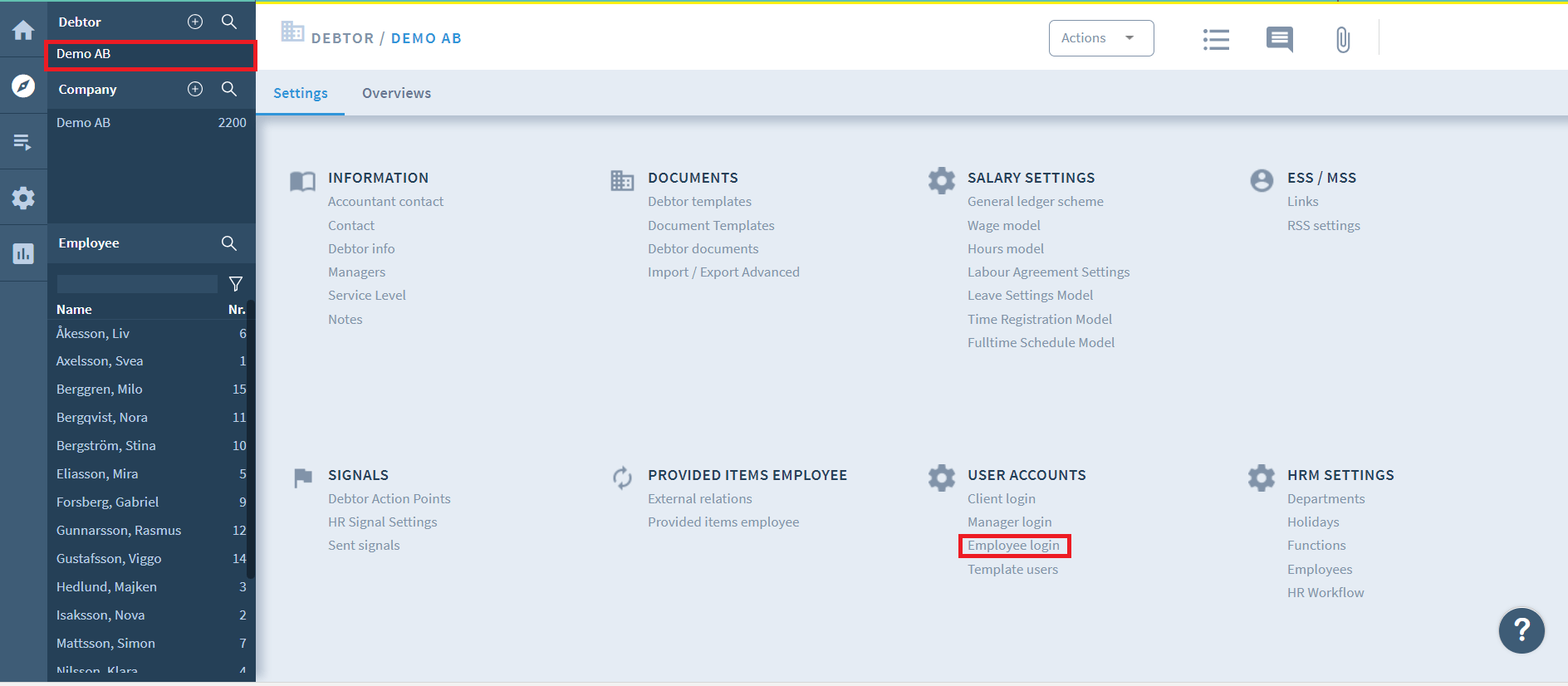Add a new company with plus icon
The image size is (1568, 686).
click(x=195, y=89)
